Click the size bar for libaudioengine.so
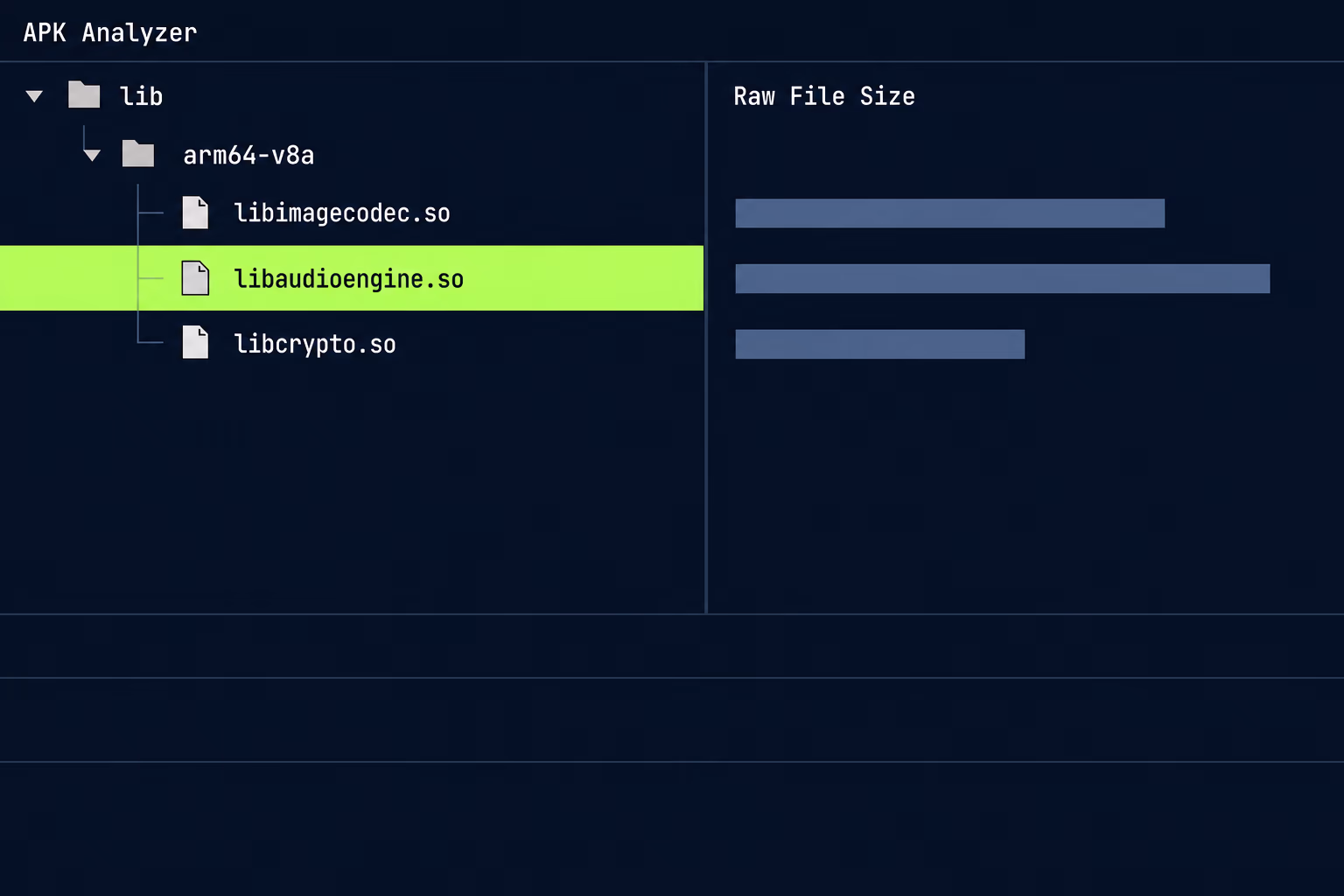 pyautogui.click(x=1002, y=278)
